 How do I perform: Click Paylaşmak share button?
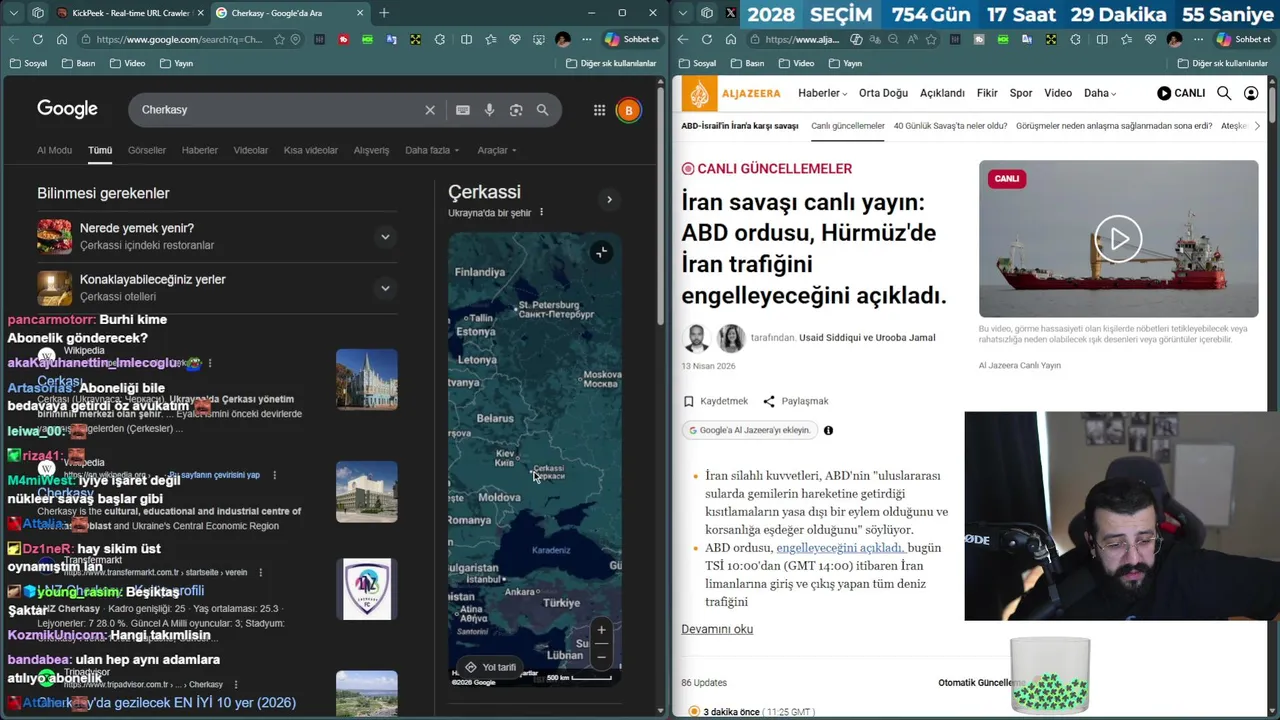point(796,401)
